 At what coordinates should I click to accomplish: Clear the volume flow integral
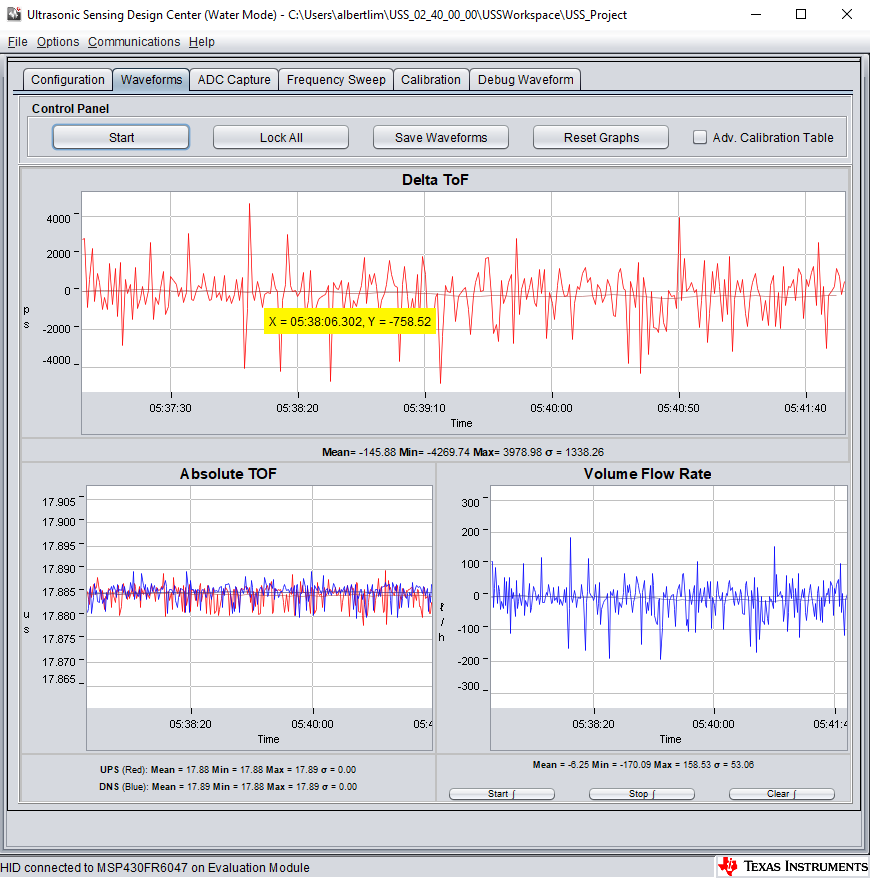point(782,794)
